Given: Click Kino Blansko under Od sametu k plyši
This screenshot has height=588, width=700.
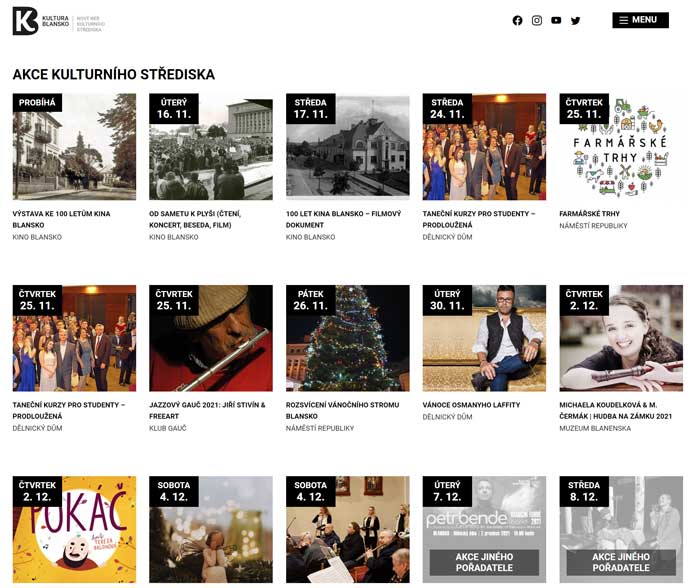Looking at the screenshot, I should (174, 237).
